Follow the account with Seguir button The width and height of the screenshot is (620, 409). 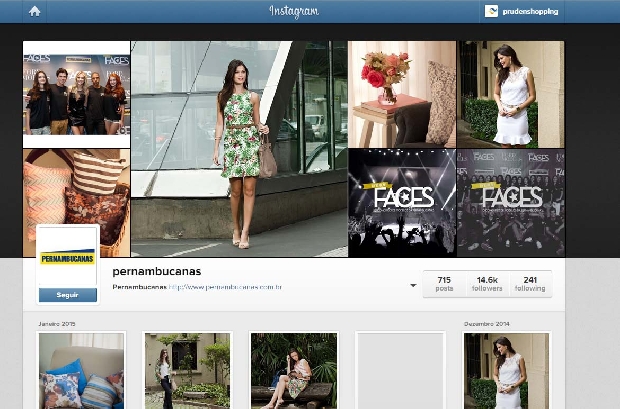[68, 295]
